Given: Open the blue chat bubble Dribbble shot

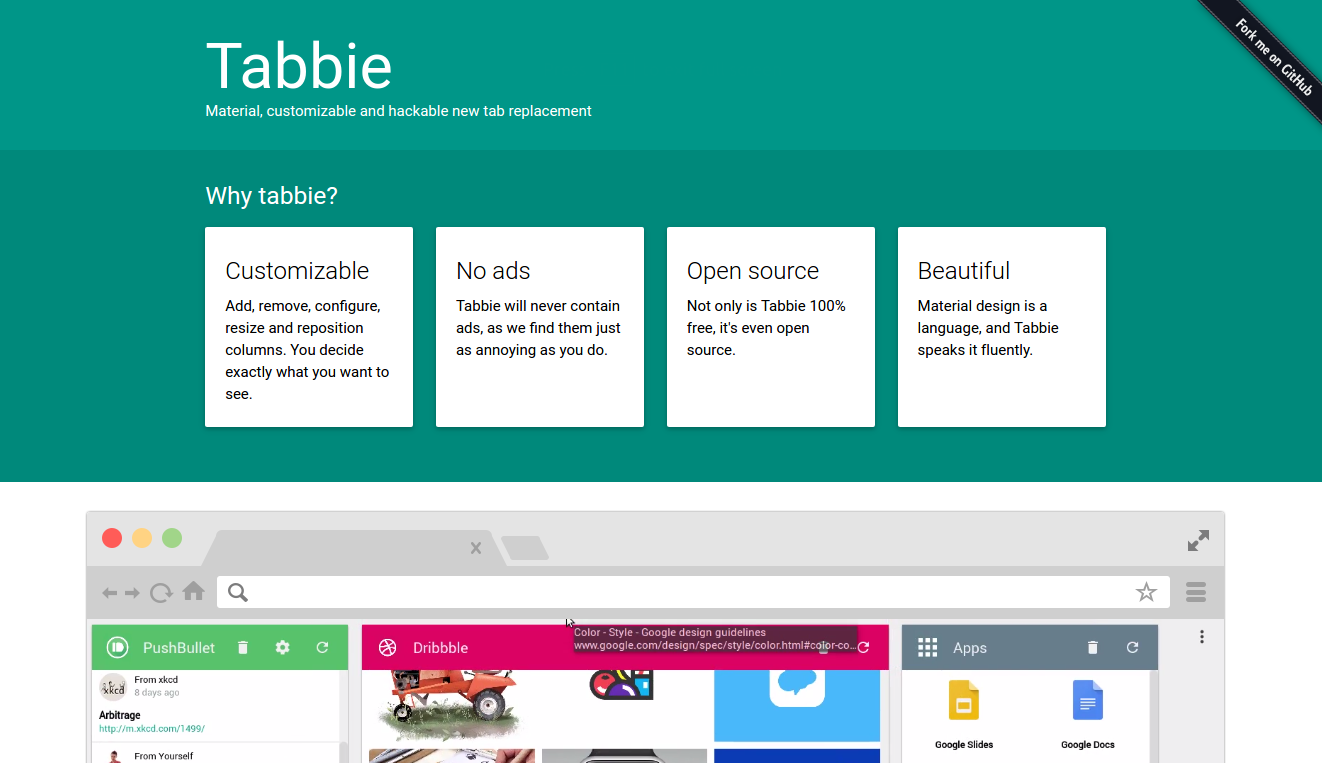Looking at the screenshot, I should (797, 706).
